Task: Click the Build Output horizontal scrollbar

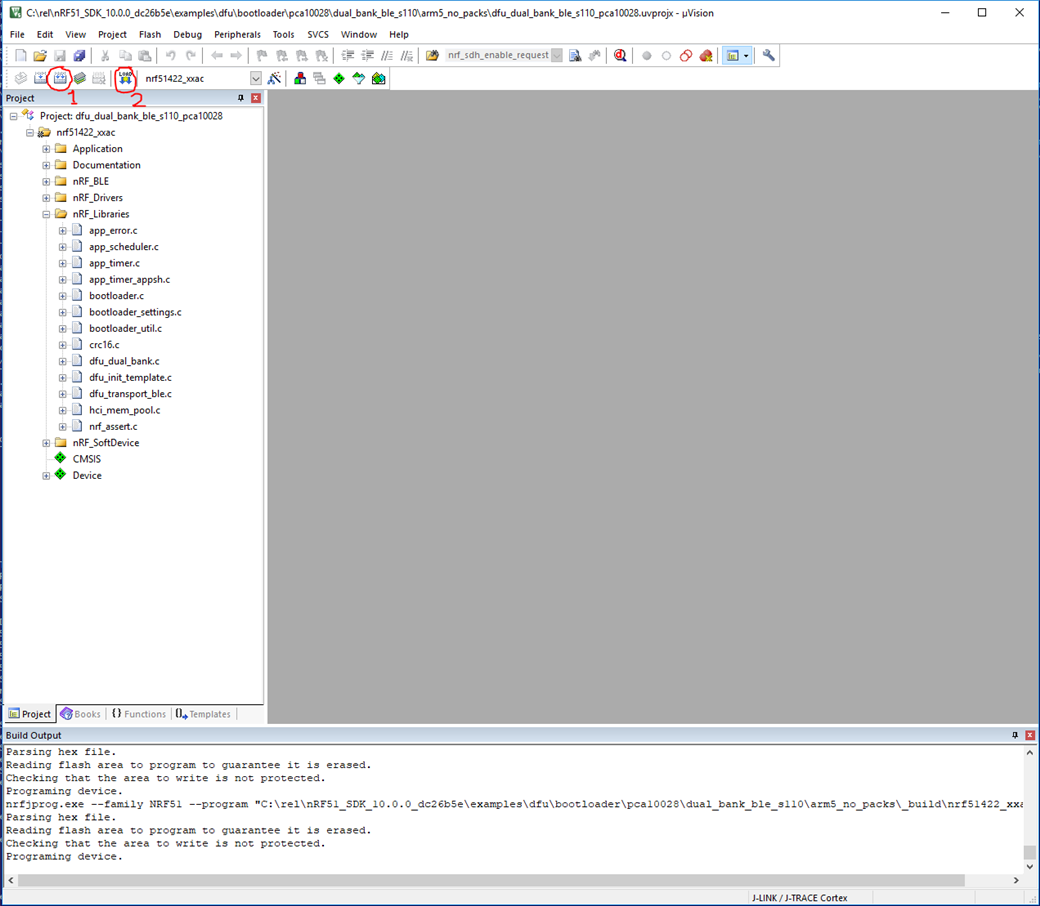Action: pyautogui.click(x=491, y=880)
